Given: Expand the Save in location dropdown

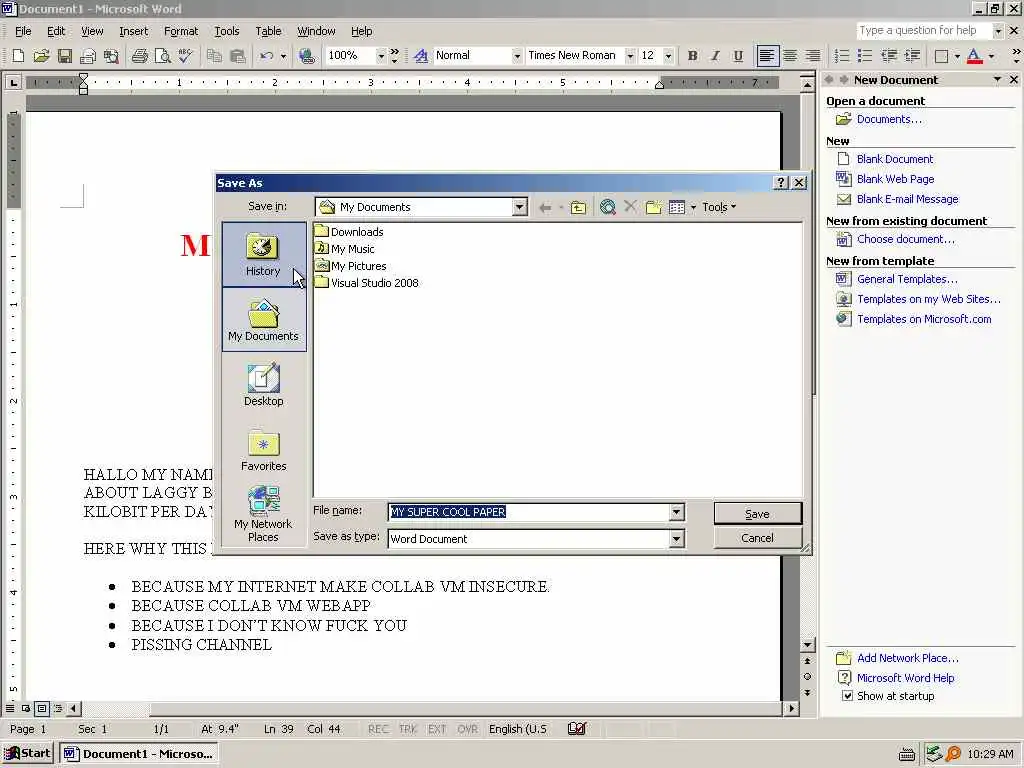Looking at the screenshot, I should (519, 207).
